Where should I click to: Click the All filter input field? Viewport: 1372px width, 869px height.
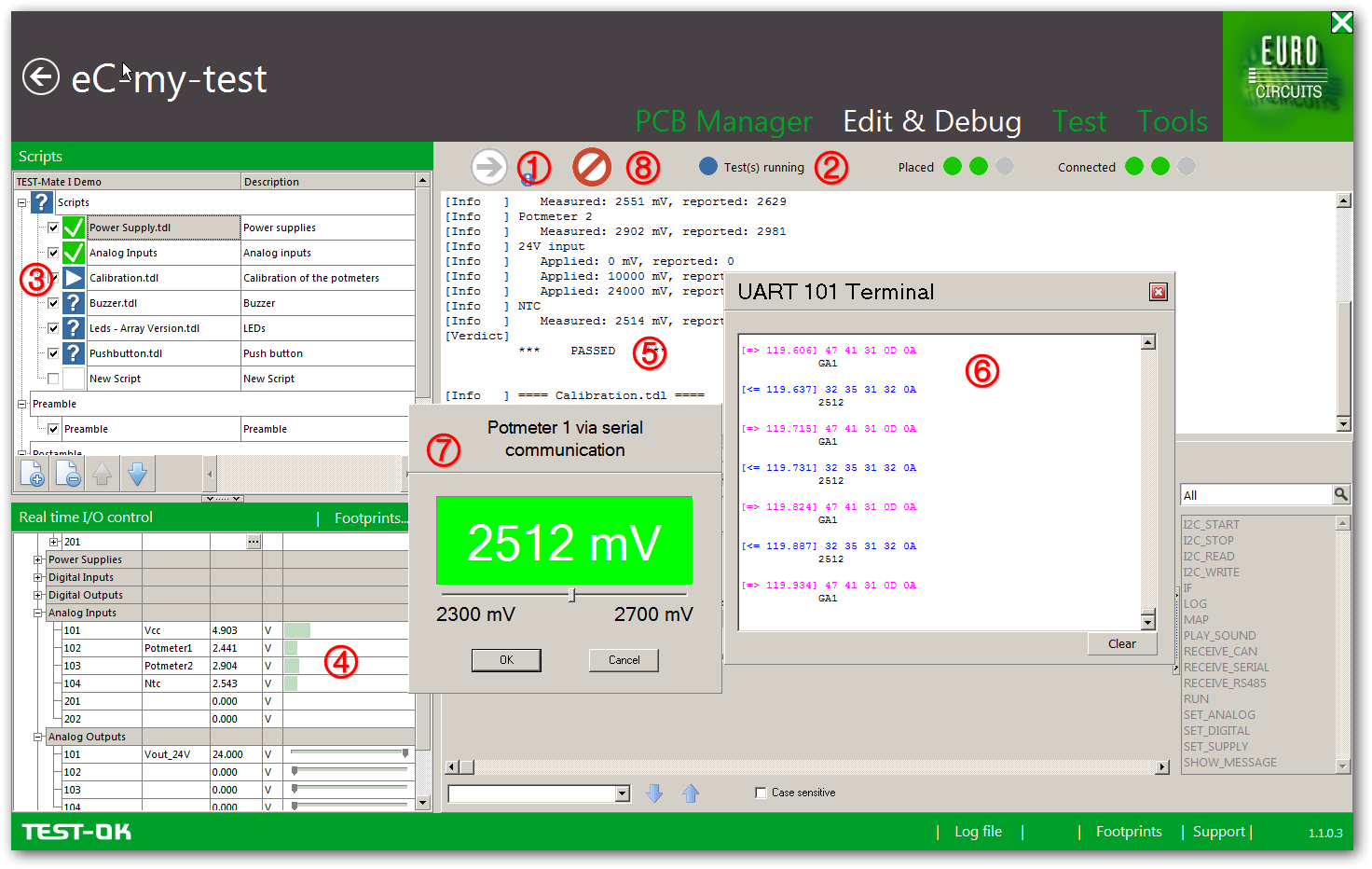[x=1256, y=494]
